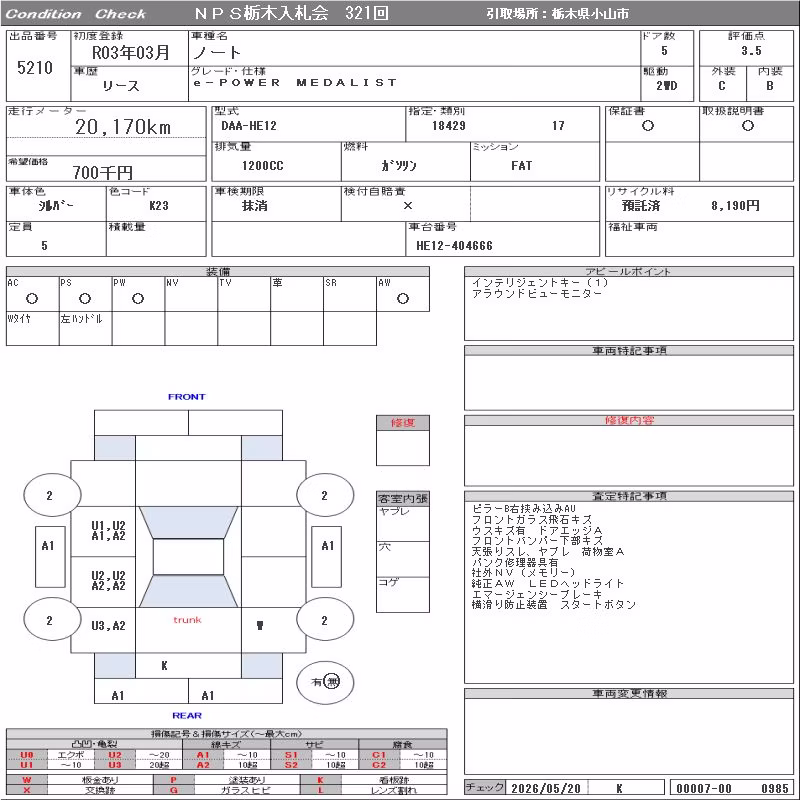Click the note エマージェンシーブレーキ

537,594
